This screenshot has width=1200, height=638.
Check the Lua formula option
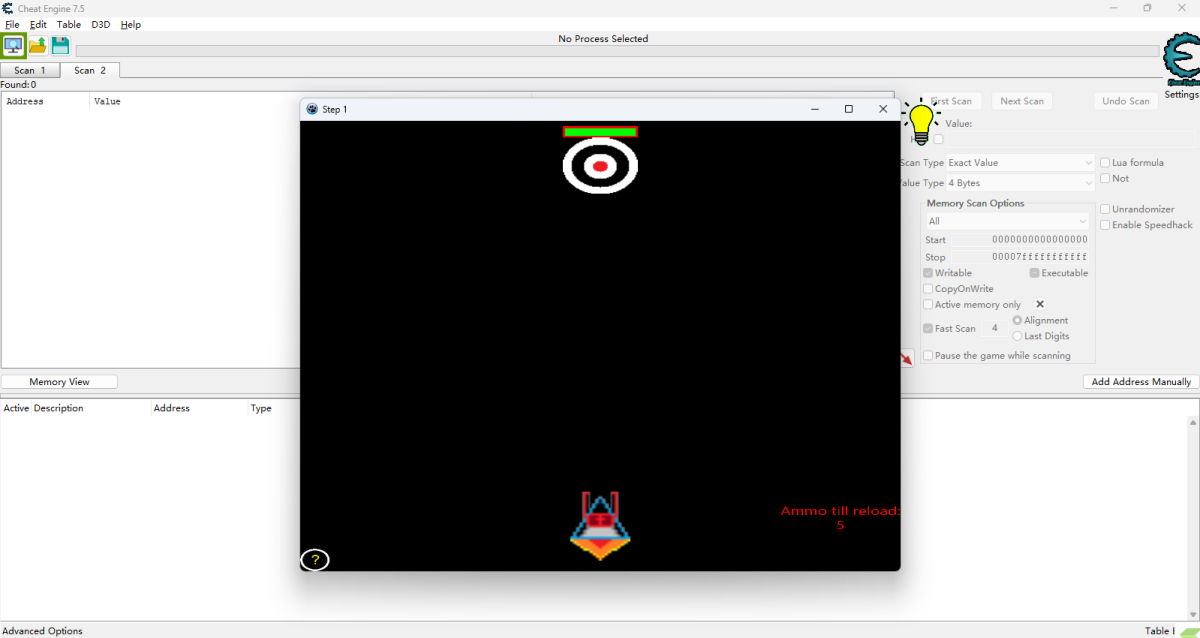1105,163
